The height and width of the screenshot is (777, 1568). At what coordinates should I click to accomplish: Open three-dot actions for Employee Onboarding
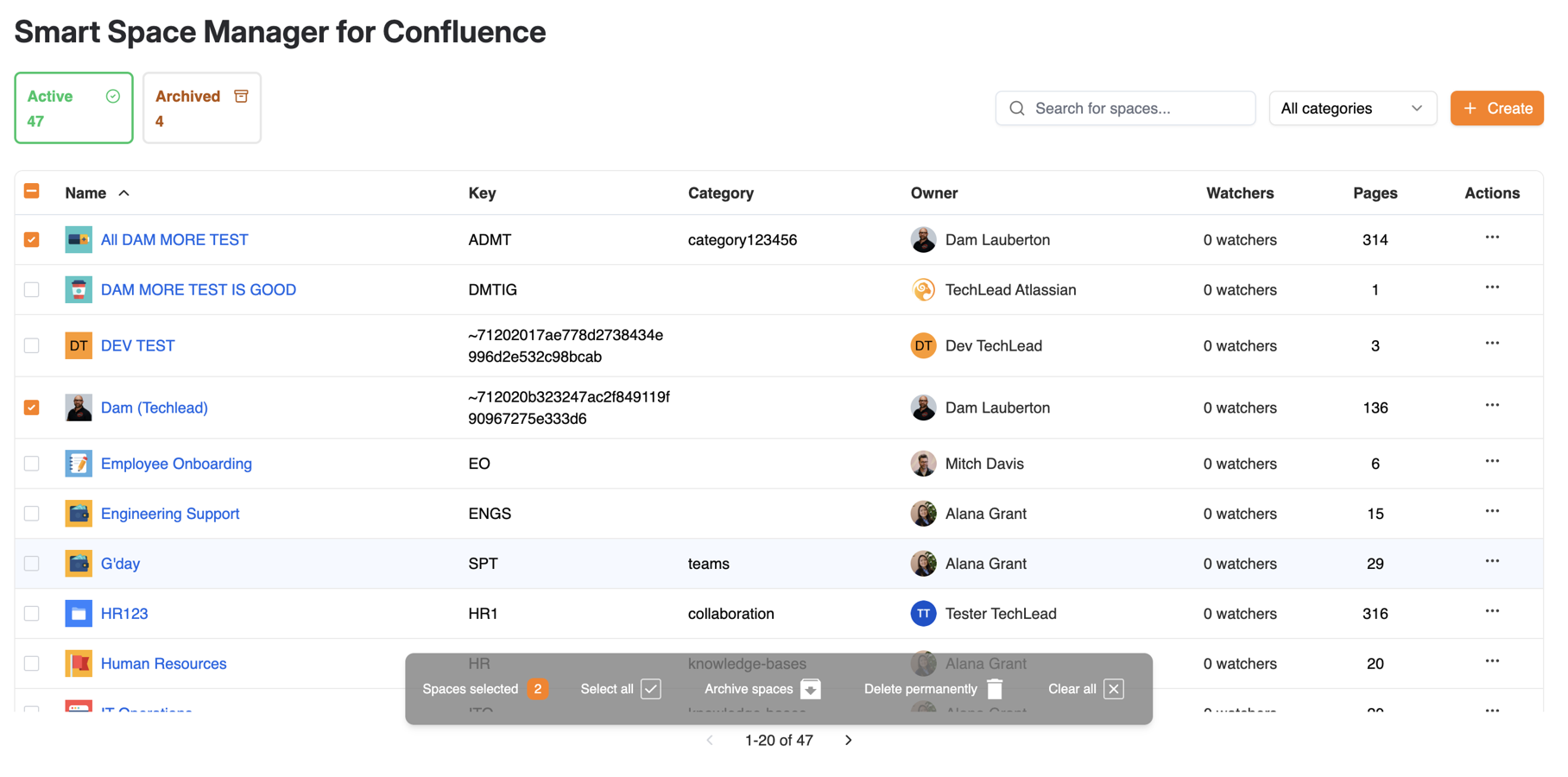pos(1492,461)
